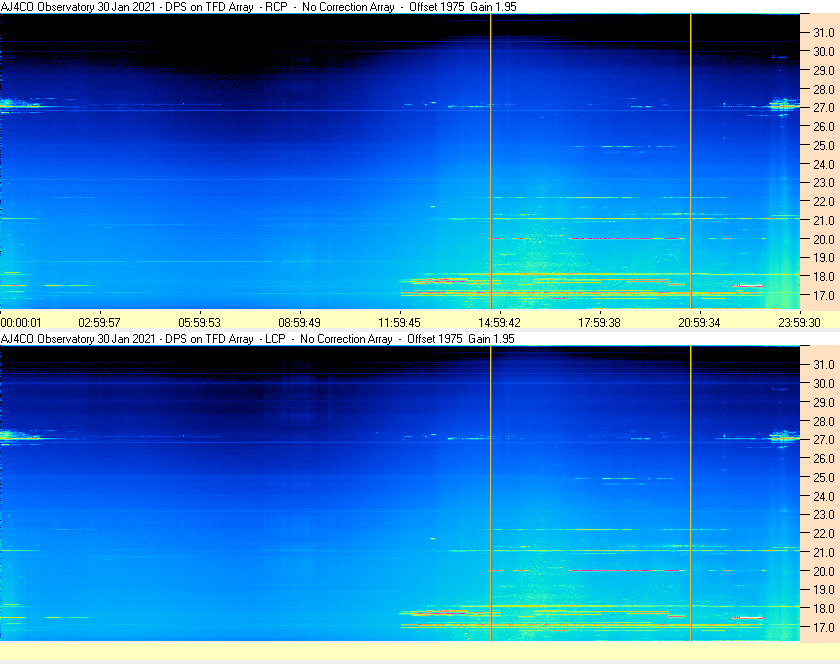
Task: Click the 29.0 frequency label on RCP axis
Action: pos(824,70)
